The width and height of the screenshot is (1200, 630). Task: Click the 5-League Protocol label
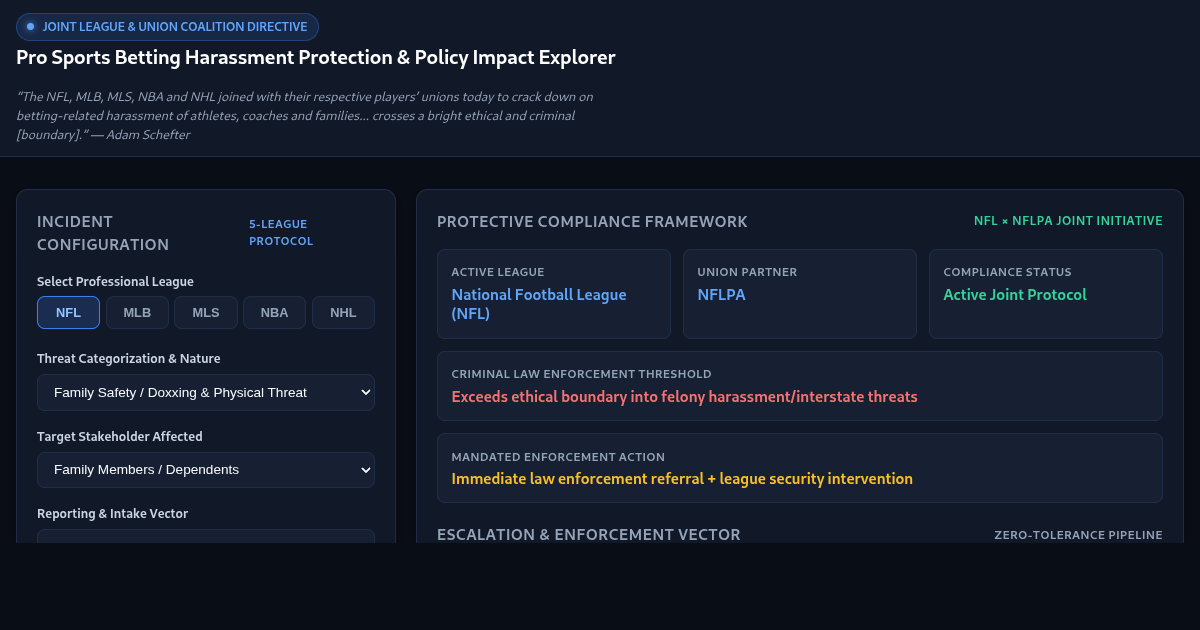[x=281, y=233]
